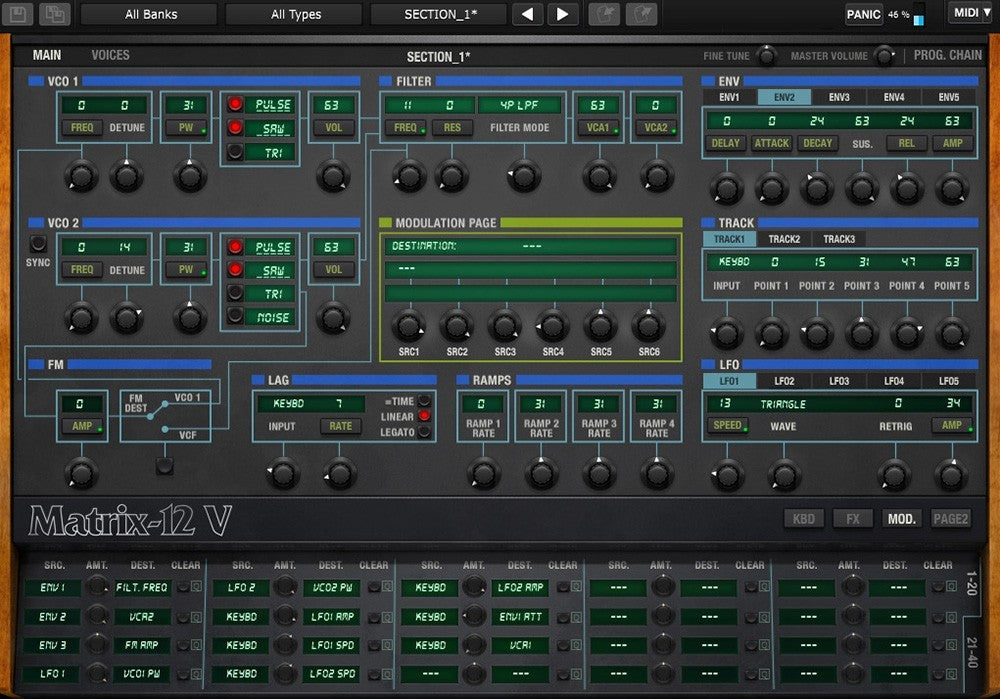This screenshot has height=699, width=1000.
Task: Switch to the PAGE2 tab
Action: [950, 519]
